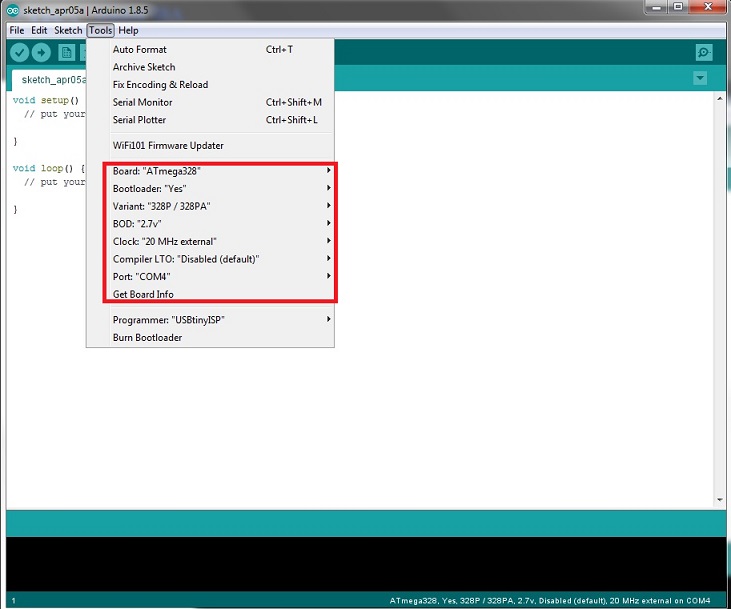Click the "void loop()" code line
This screenshot has width=731, height=609.
[49, 168]
